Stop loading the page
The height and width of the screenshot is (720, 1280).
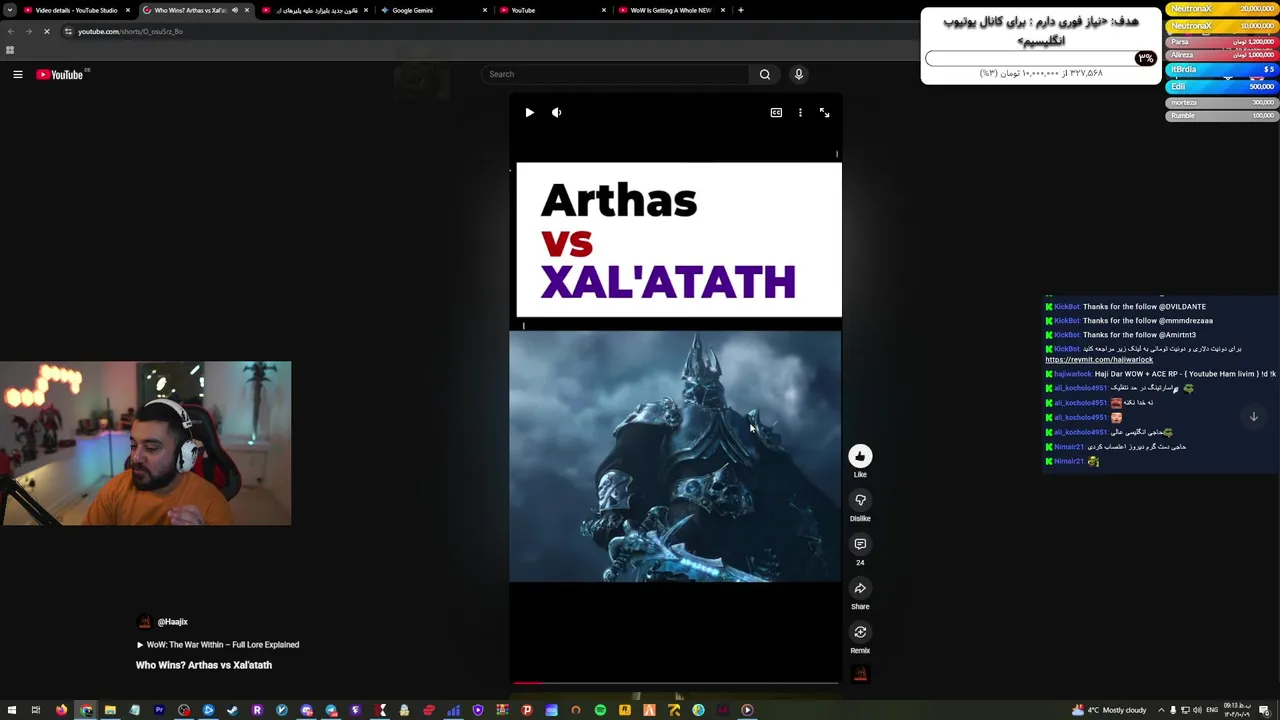pyautogui.click(x=46, y=31)
